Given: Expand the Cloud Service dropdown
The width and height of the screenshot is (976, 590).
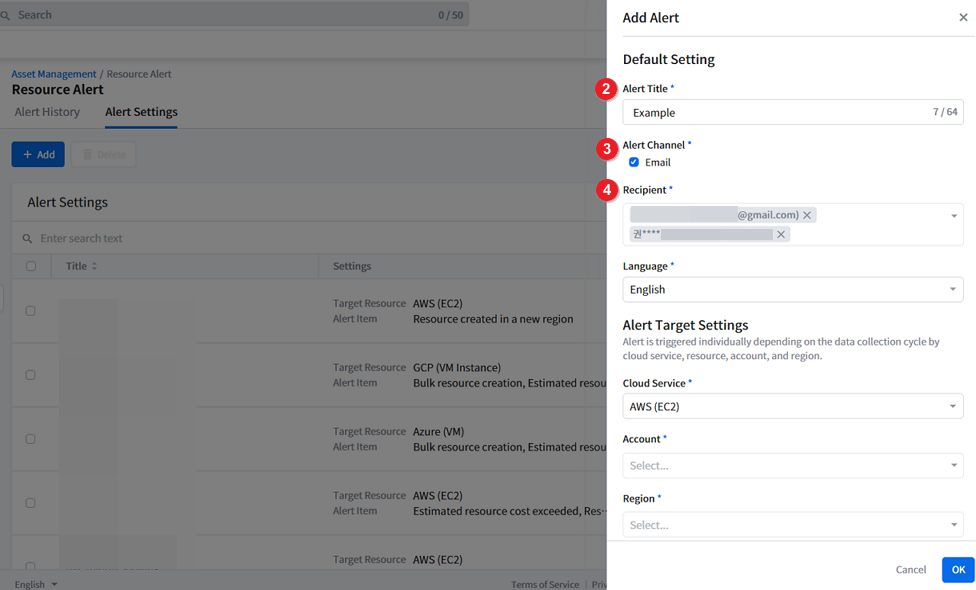Looking at the screenshot, I should [792, 406].
